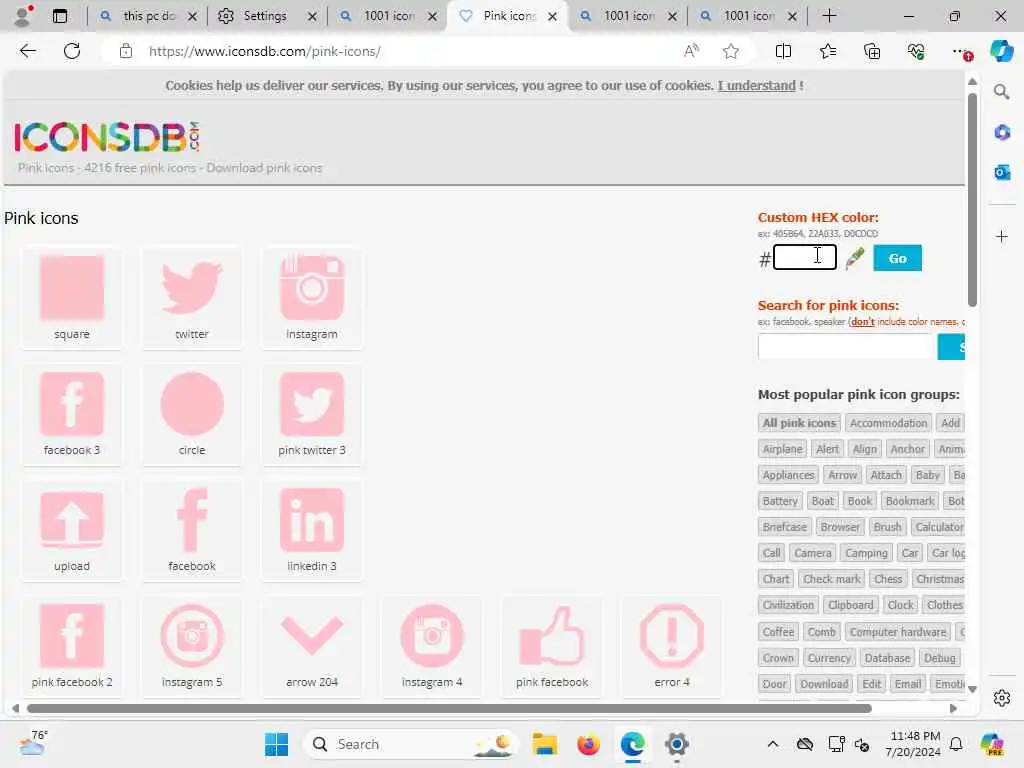
Task: Open sidebar settings gear
Action: (x=1002, y=698)
